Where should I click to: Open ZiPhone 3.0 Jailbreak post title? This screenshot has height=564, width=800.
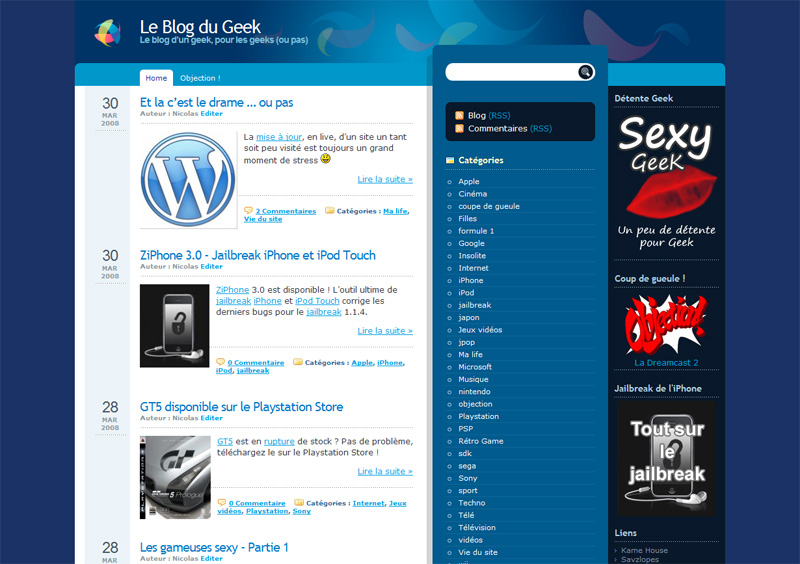point(258,255)
